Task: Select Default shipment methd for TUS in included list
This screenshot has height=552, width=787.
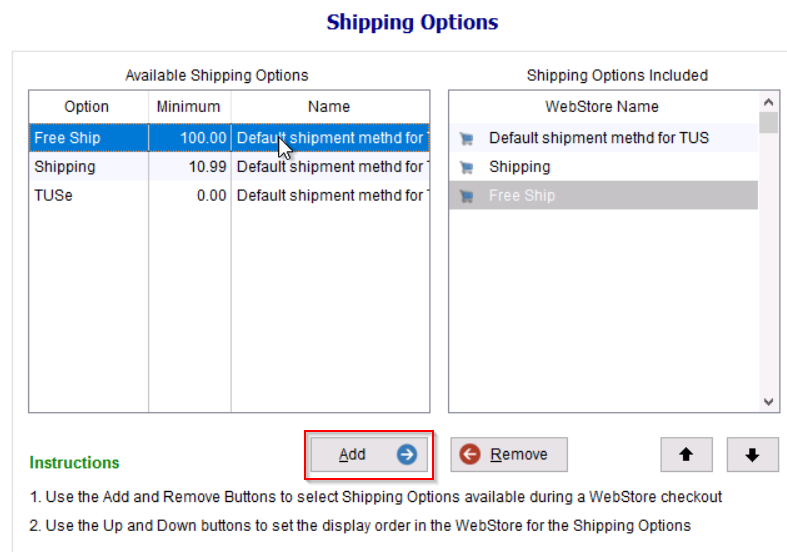Action: (598, 138)
